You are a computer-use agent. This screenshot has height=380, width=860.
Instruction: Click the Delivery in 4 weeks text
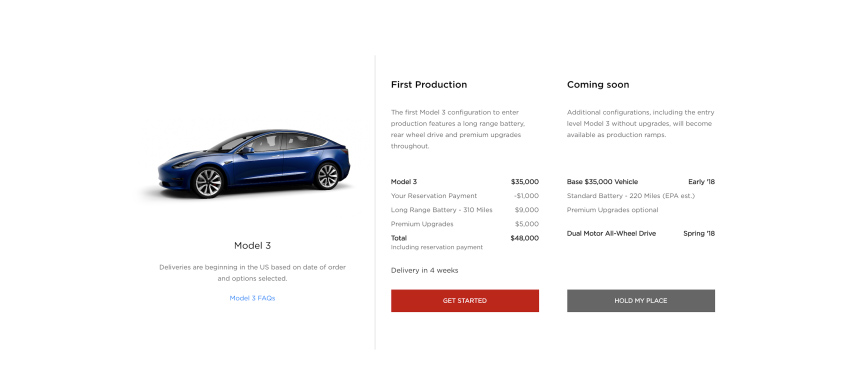click(x=425, y=270)
